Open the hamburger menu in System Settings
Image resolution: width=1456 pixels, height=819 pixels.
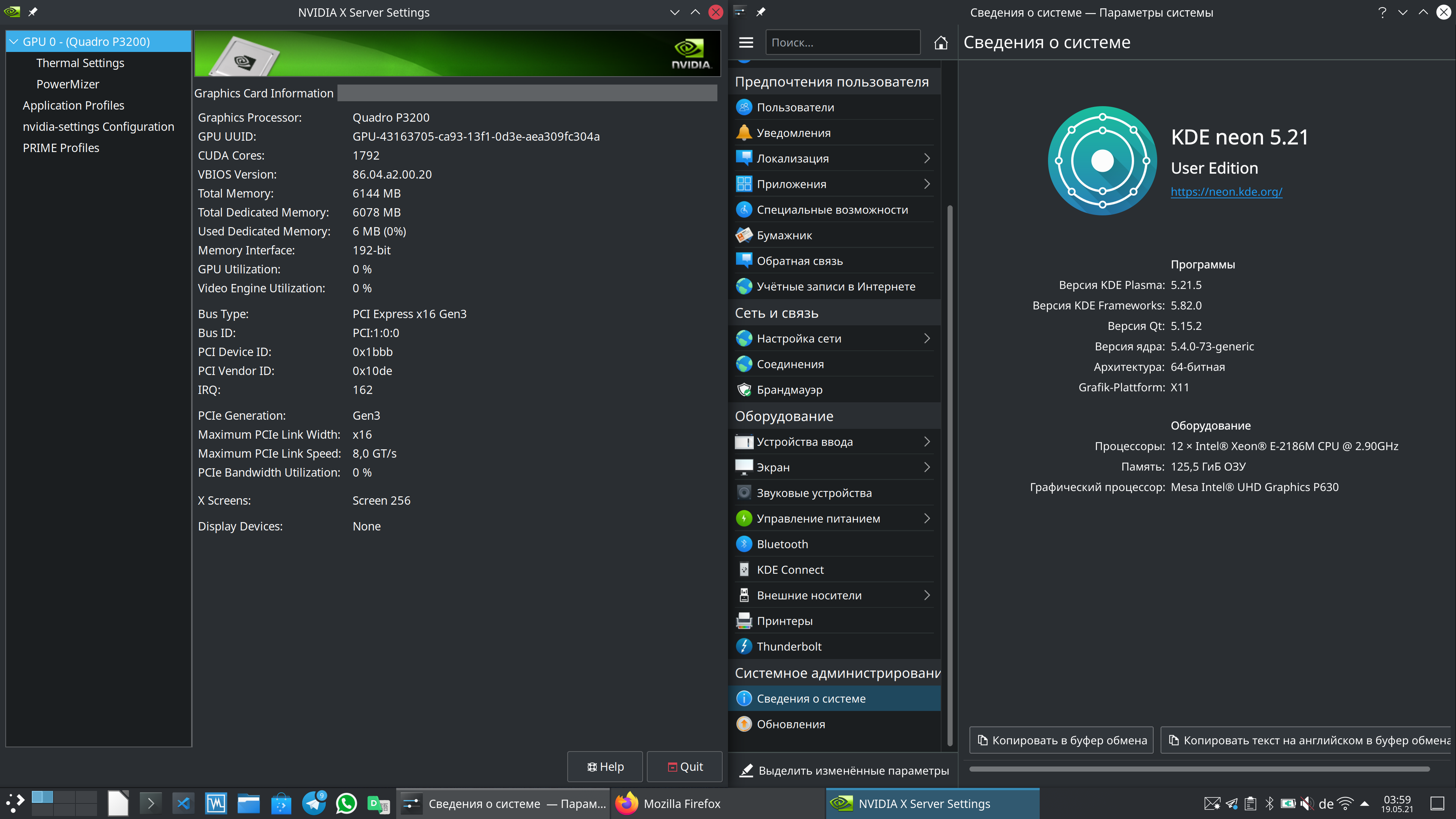pos(746,42)
